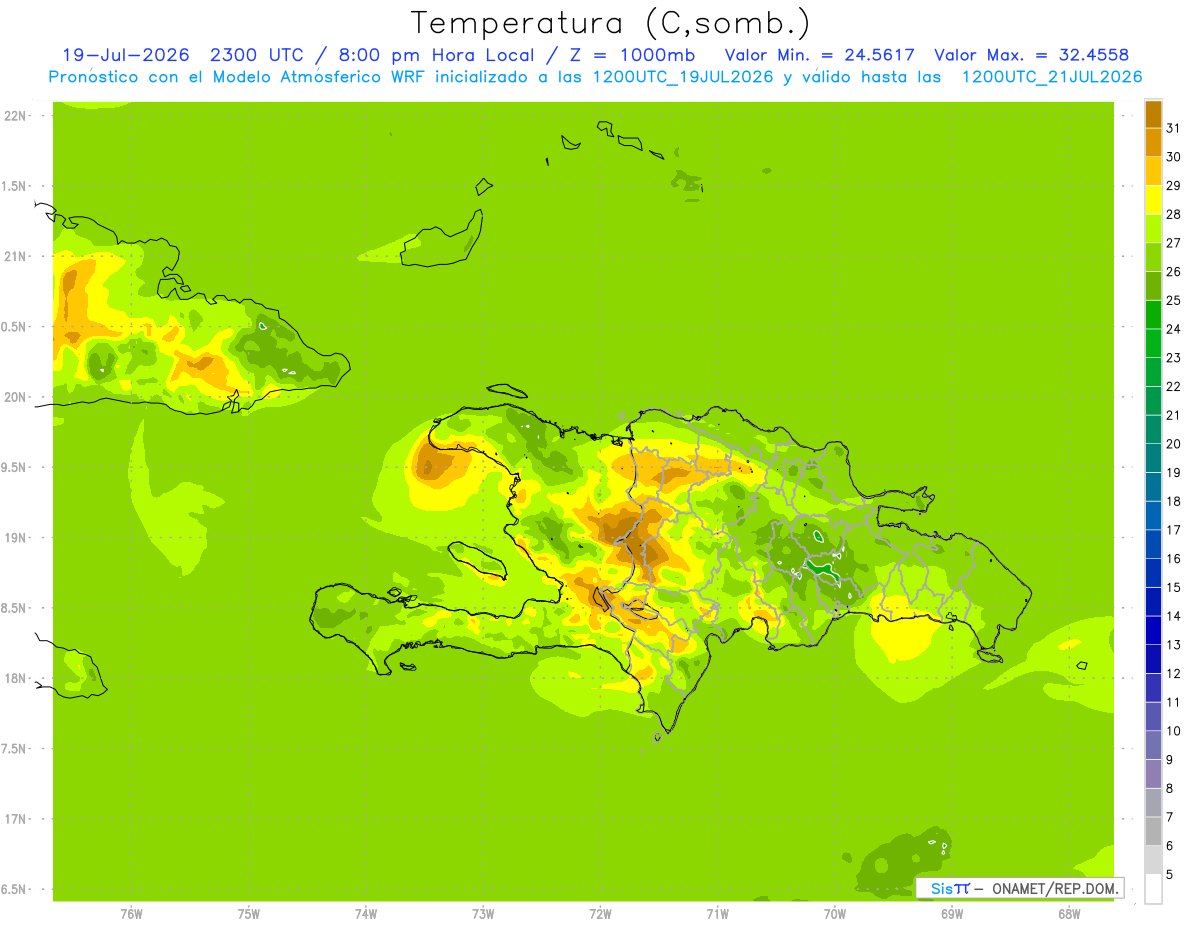
Task: Click the 7.5N latitude axis label
Action: (x=15, y=748)
